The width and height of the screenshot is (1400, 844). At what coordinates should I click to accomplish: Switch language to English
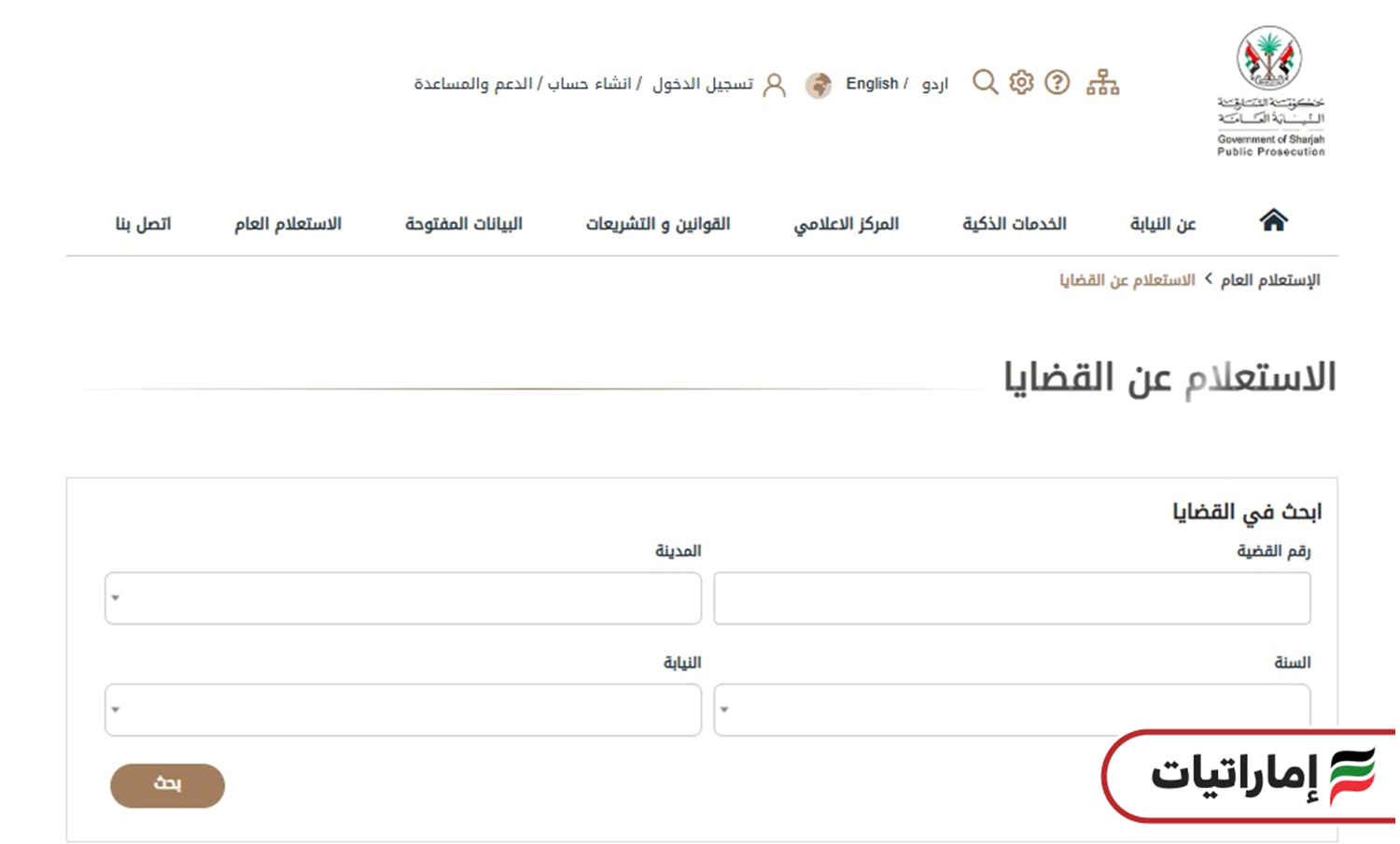[x=872, y=83]
